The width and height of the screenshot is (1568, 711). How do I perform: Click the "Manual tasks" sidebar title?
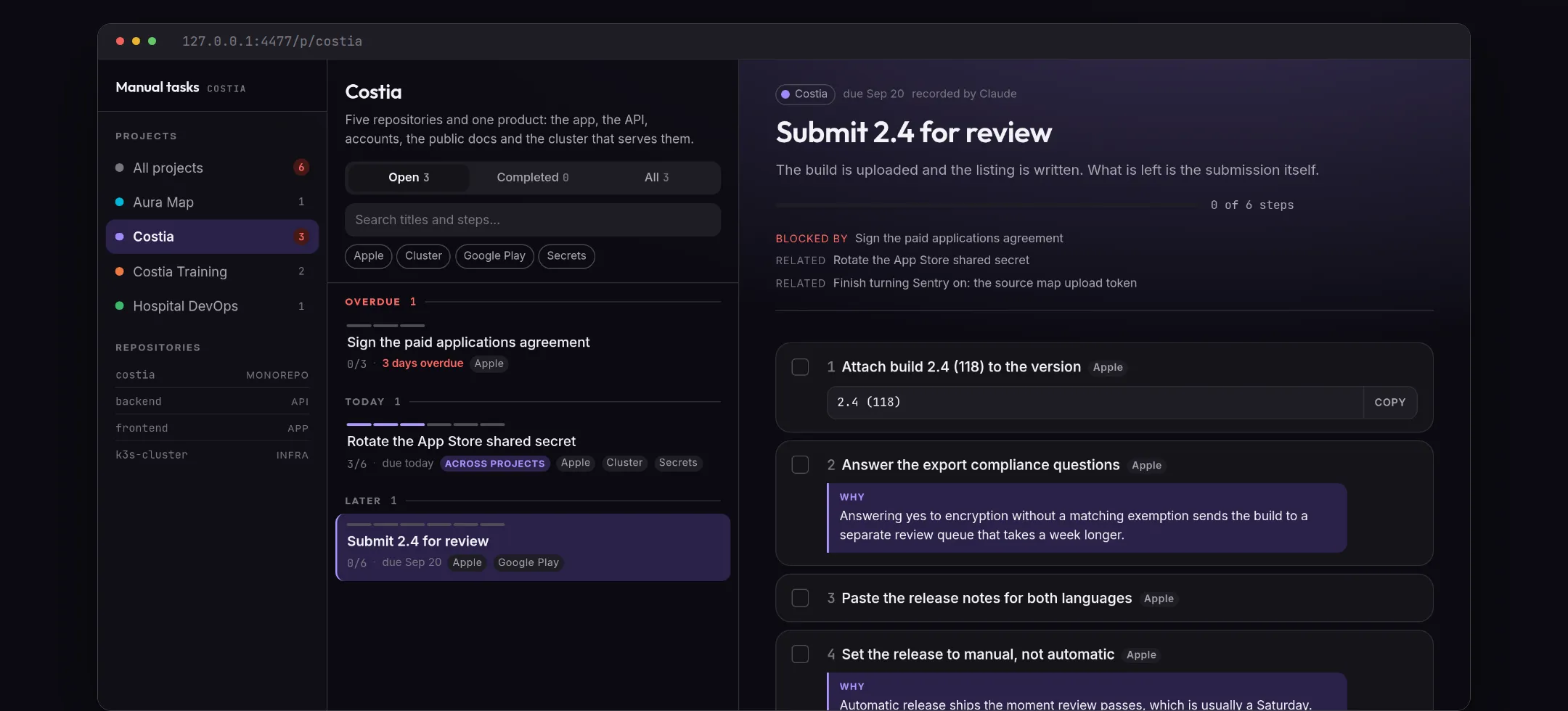pos(158,87)
